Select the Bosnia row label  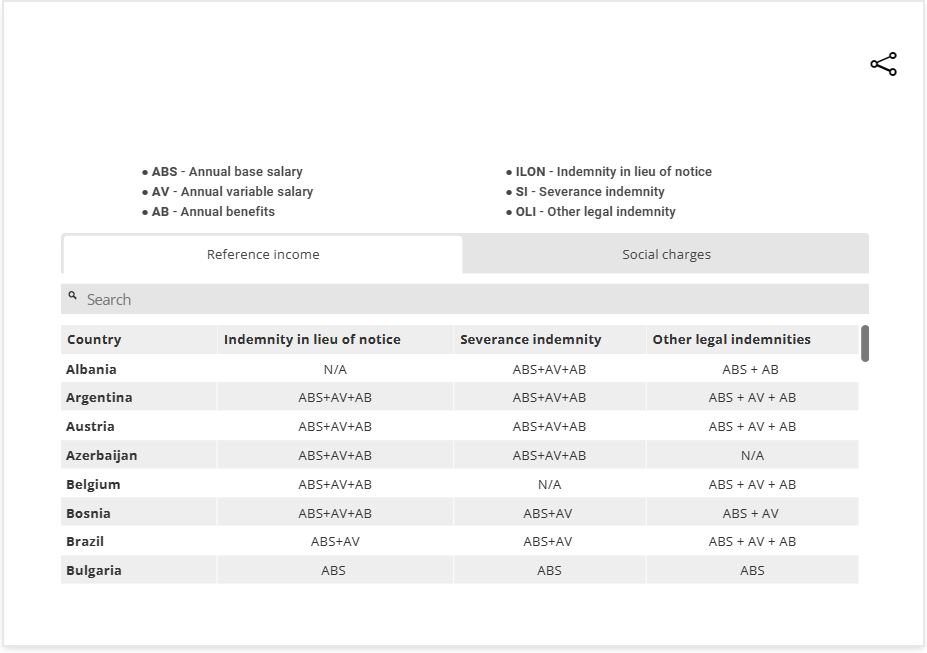pyautogui.click(x=88, y=513)
